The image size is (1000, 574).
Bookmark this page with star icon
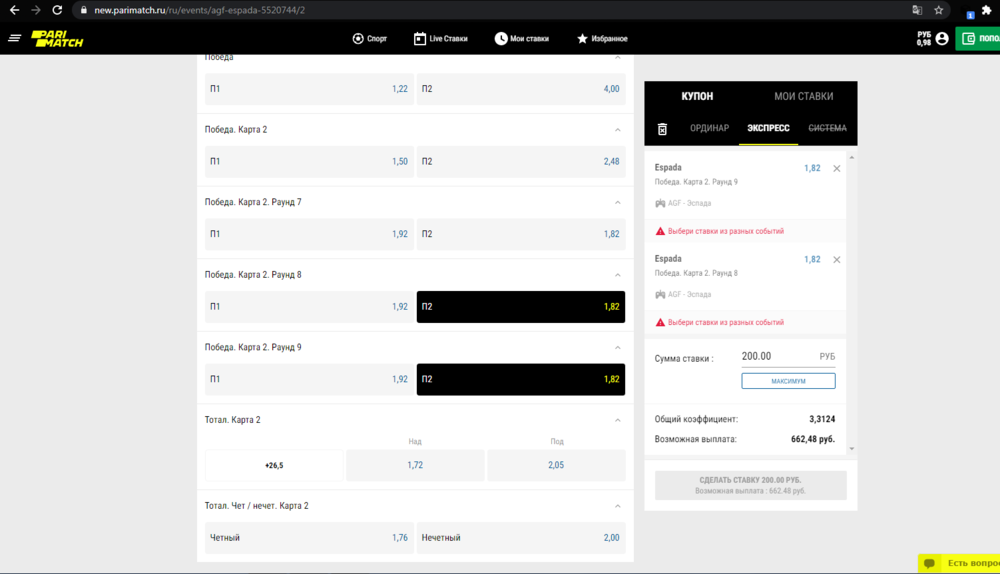point(939,10)
